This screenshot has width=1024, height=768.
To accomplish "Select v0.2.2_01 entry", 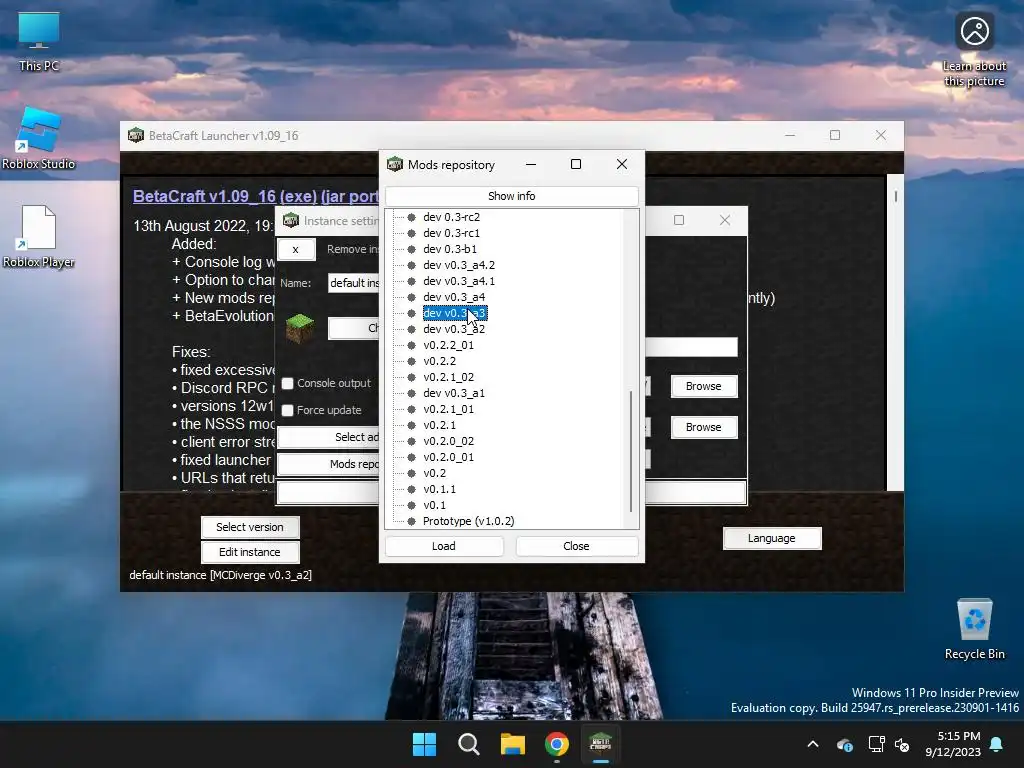I will [x=449, y=345].
